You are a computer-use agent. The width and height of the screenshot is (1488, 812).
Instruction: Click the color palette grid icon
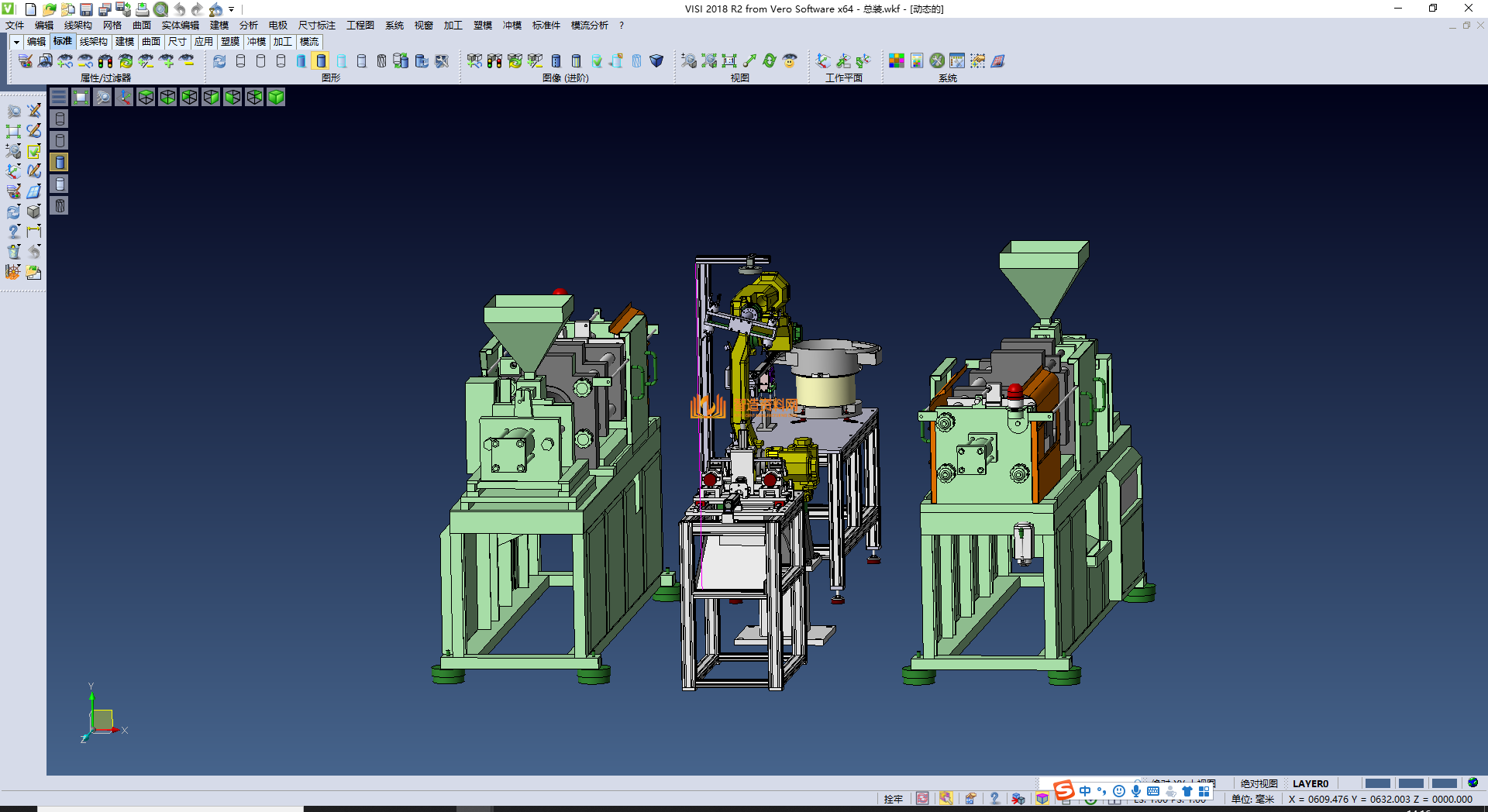pyautogui.click(x=896, y=60)
